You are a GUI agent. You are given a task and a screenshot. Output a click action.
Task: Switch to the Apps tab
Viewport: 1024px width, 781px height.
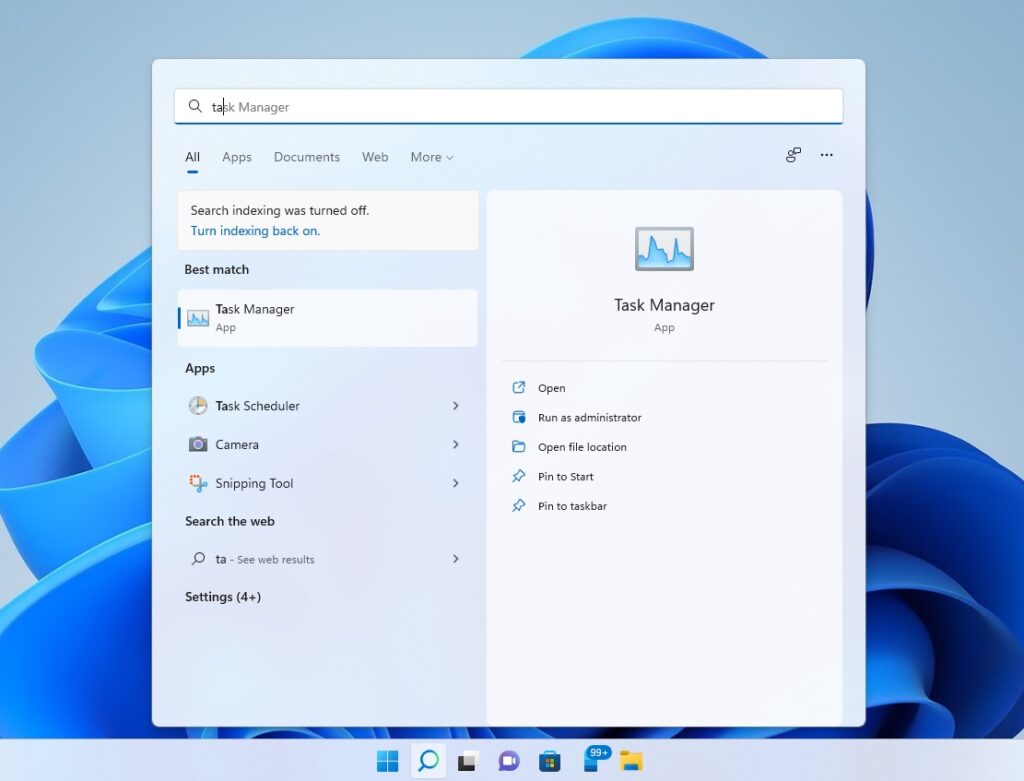(237, 157)
